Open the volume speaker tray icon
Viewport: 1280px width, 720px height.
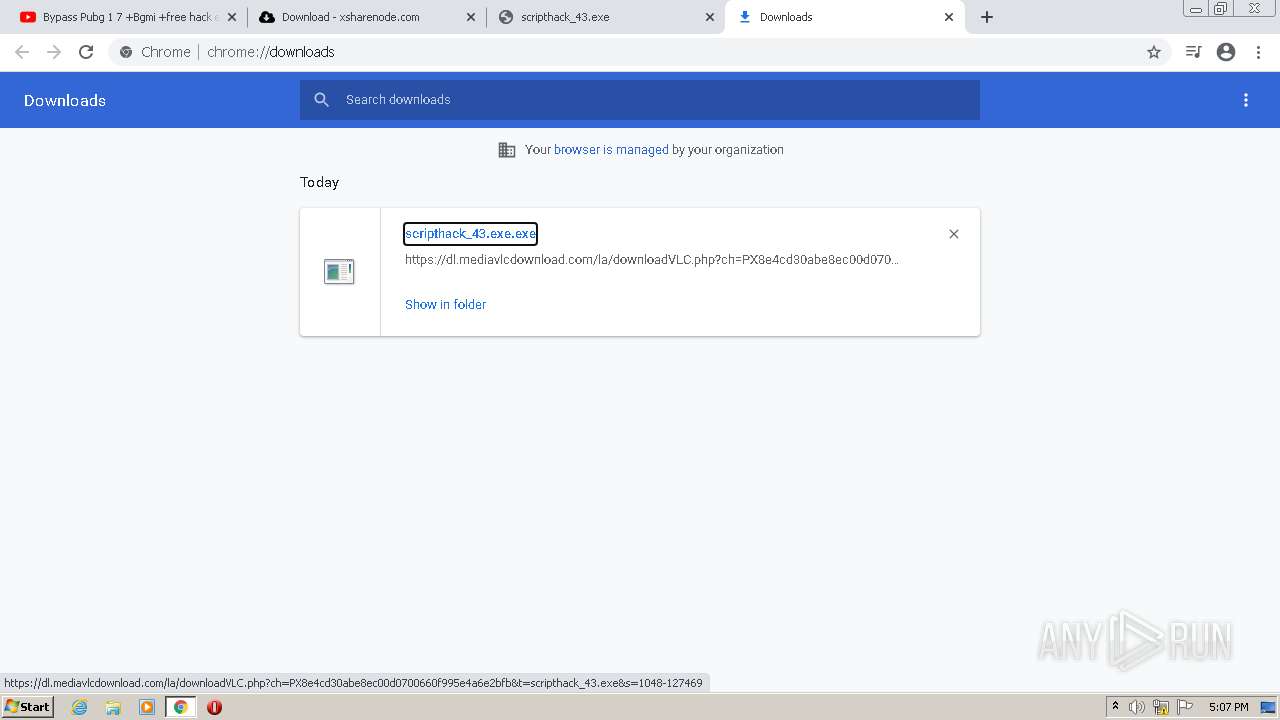(x=1137, y=707)
